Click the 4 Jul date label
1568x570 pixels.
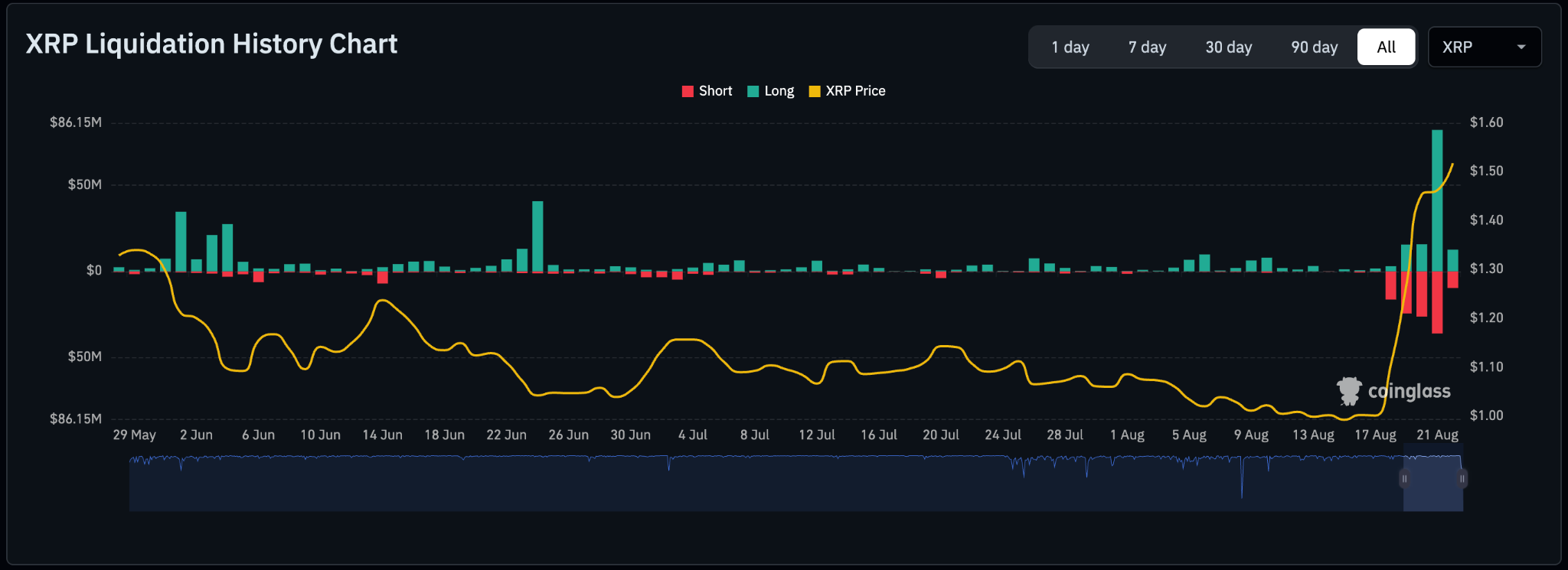tap(692, 435)
